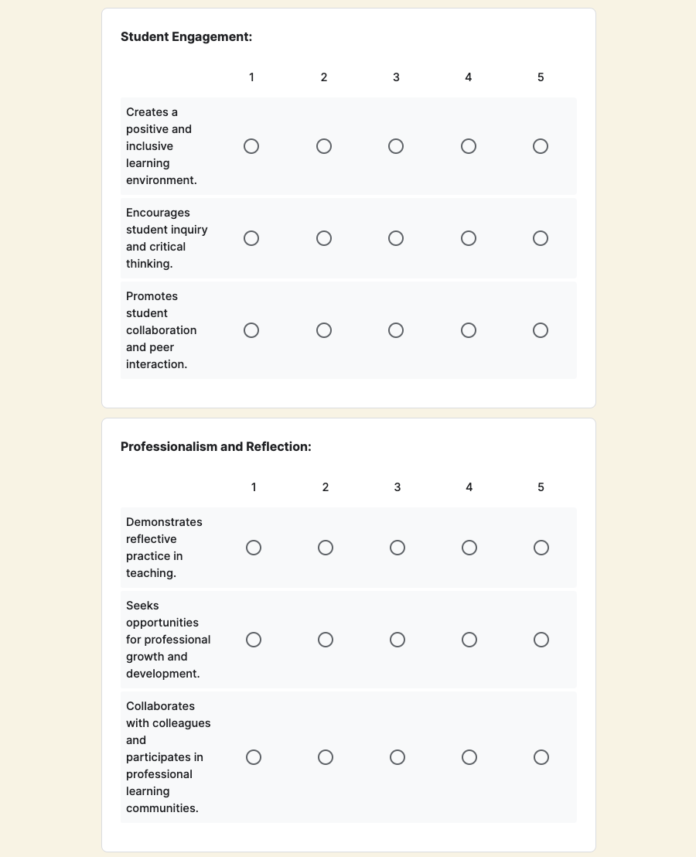Choose 3 for reflective practice in teaching

point(397,547)
